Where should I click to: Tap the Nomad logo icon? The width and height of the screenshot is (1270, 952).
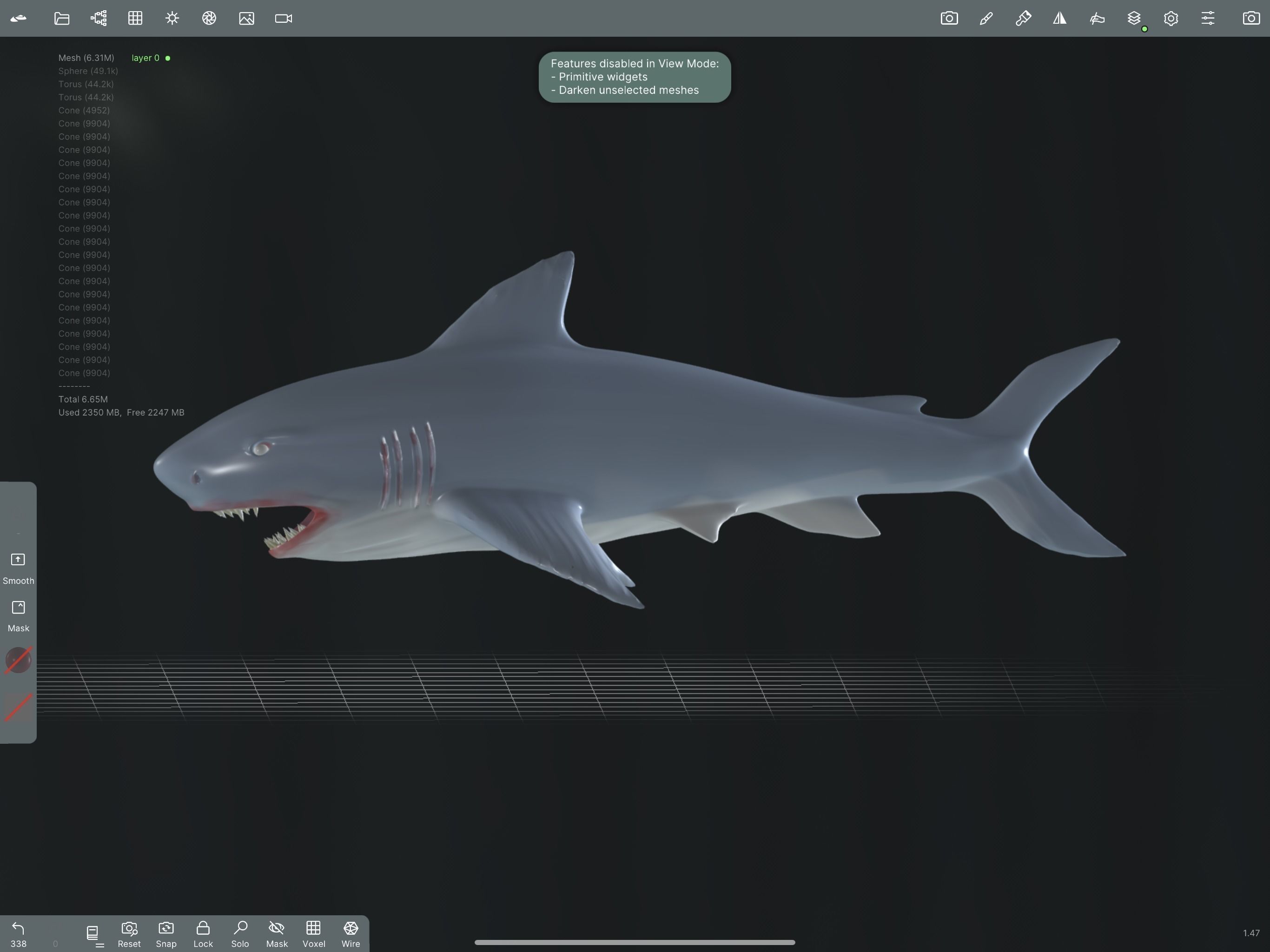point(19,19)
